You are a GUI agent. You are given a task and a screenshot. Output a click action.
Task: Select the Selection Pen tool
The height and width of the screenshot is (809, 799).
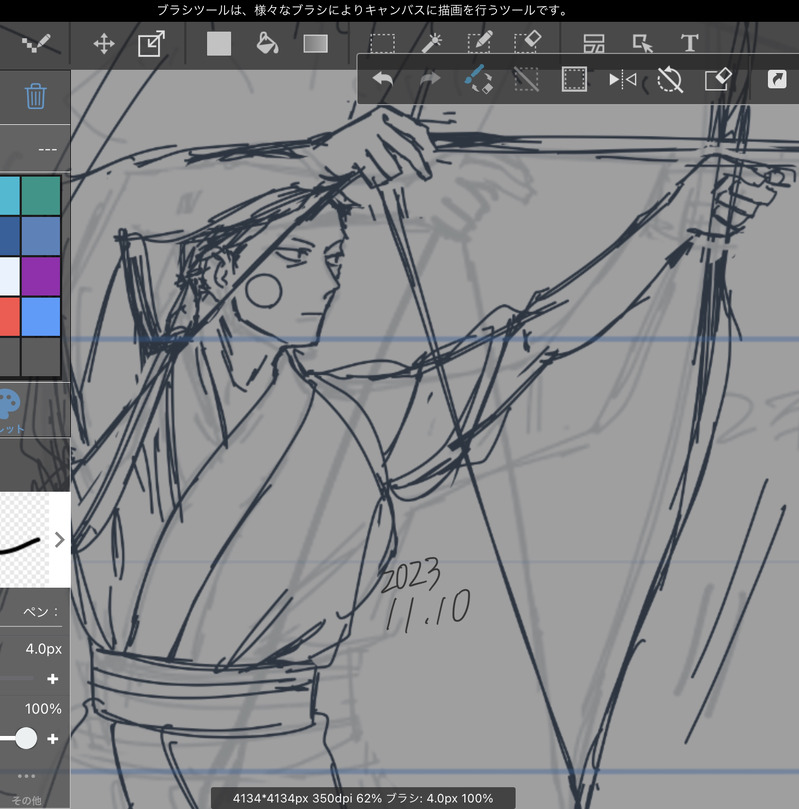point(480,43)
